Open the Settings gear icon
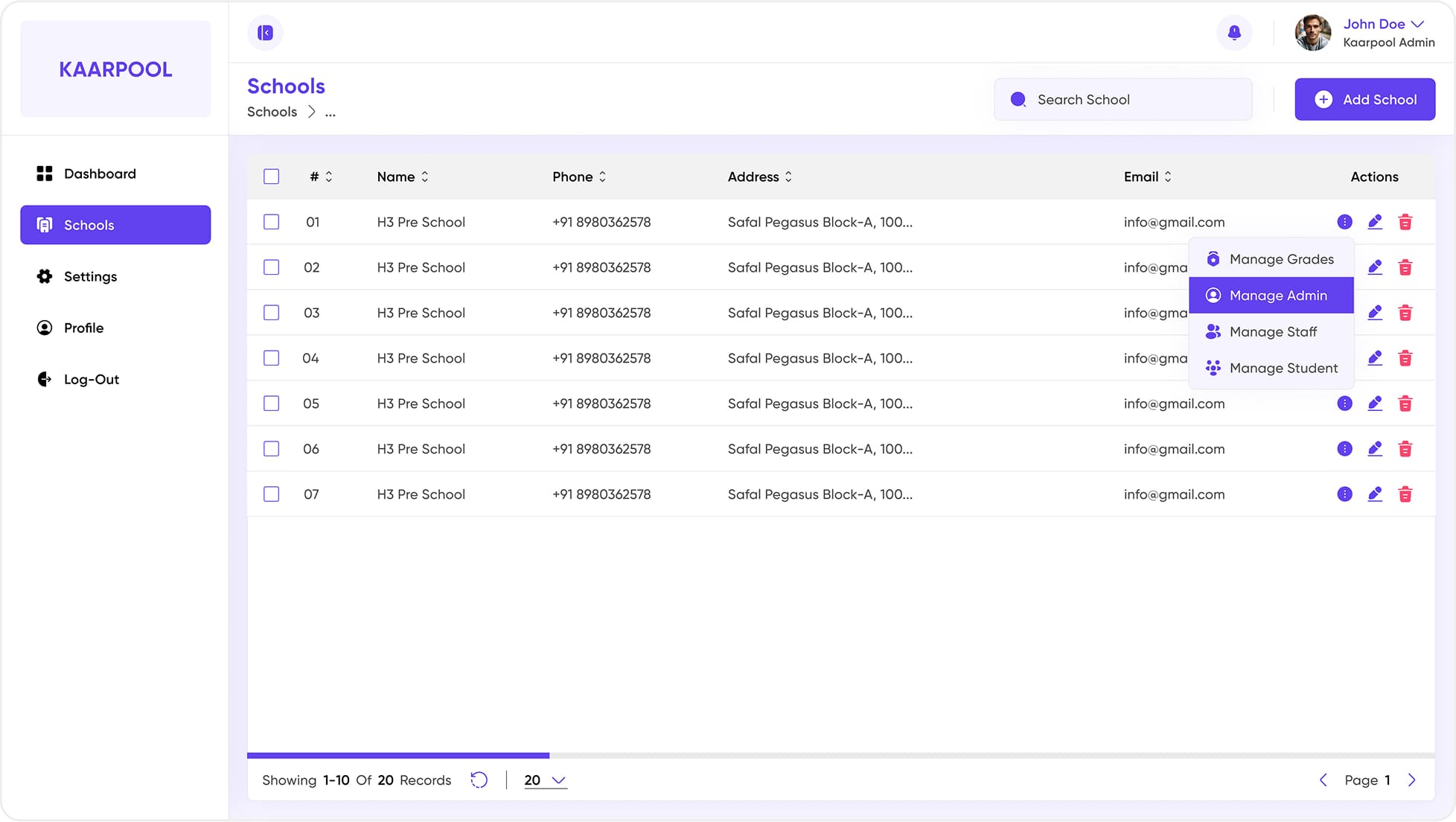The image size is (1456, 822). point(45,276)
